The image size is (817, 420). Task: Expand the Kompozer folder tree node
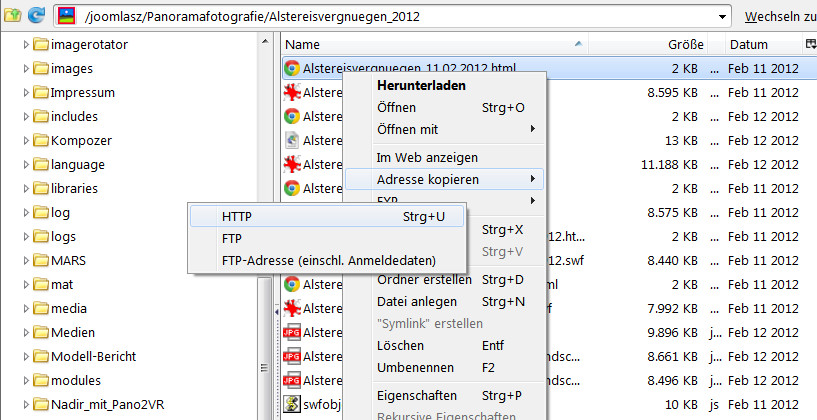[26, 141]
